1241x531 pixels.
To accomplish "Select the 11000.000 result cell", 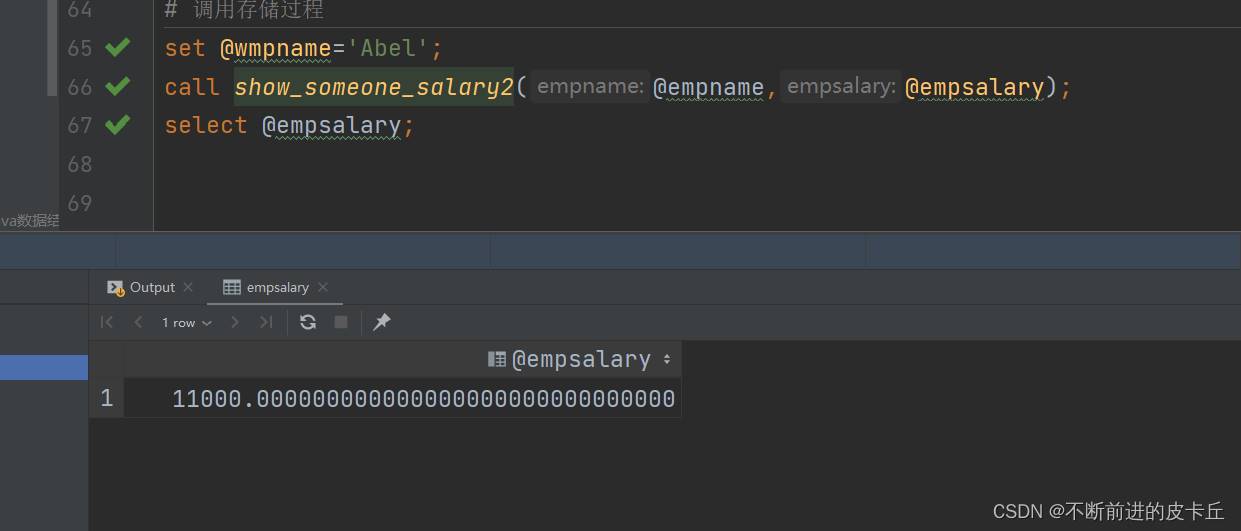I will click(423, 399).
